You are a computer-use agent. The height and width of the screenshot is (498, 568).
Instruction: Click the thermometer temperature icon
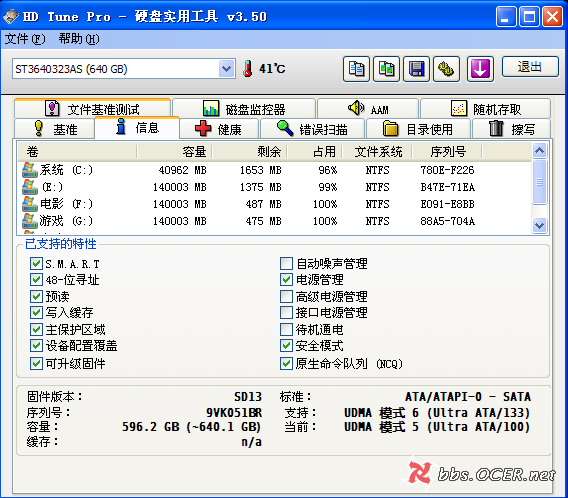point(248,68)
